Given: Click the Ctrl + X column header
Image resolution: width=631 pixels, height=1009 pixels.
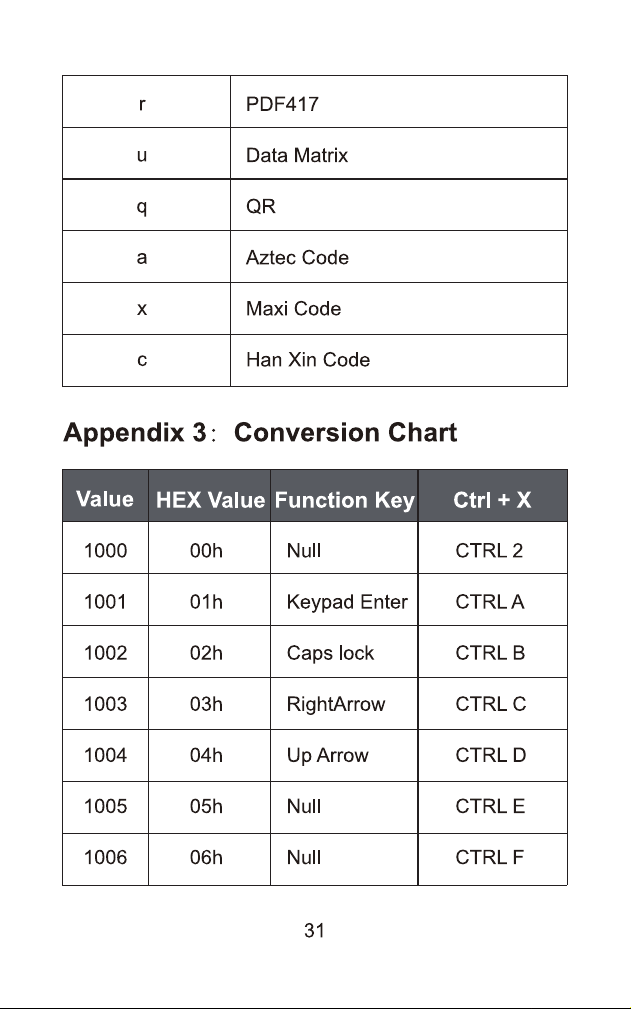Looking at the screenshot, I should pyautogui.click(x=493, y=496).
